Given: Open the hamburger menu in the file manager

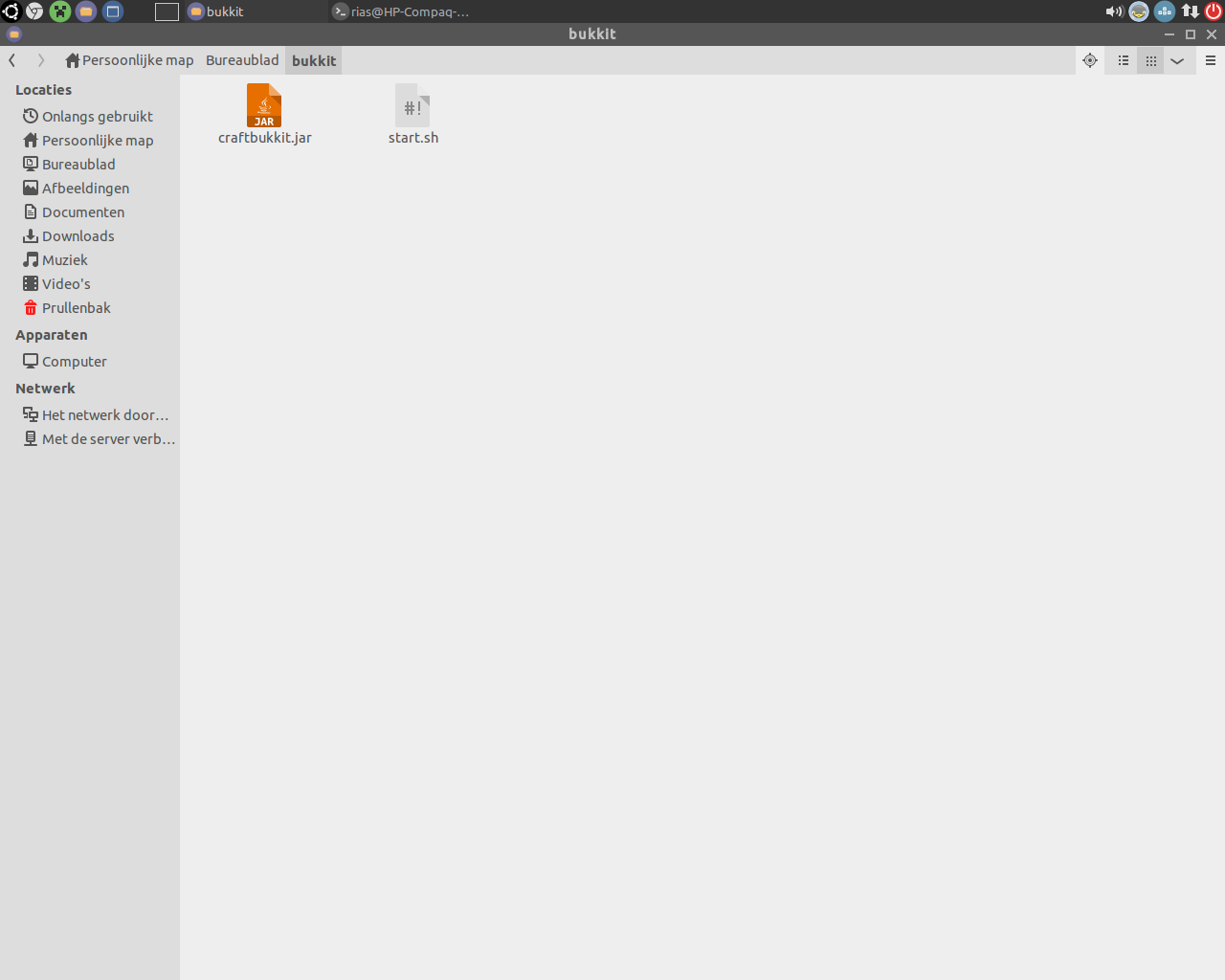Looking at the screenshot, I should (1210, 60).
